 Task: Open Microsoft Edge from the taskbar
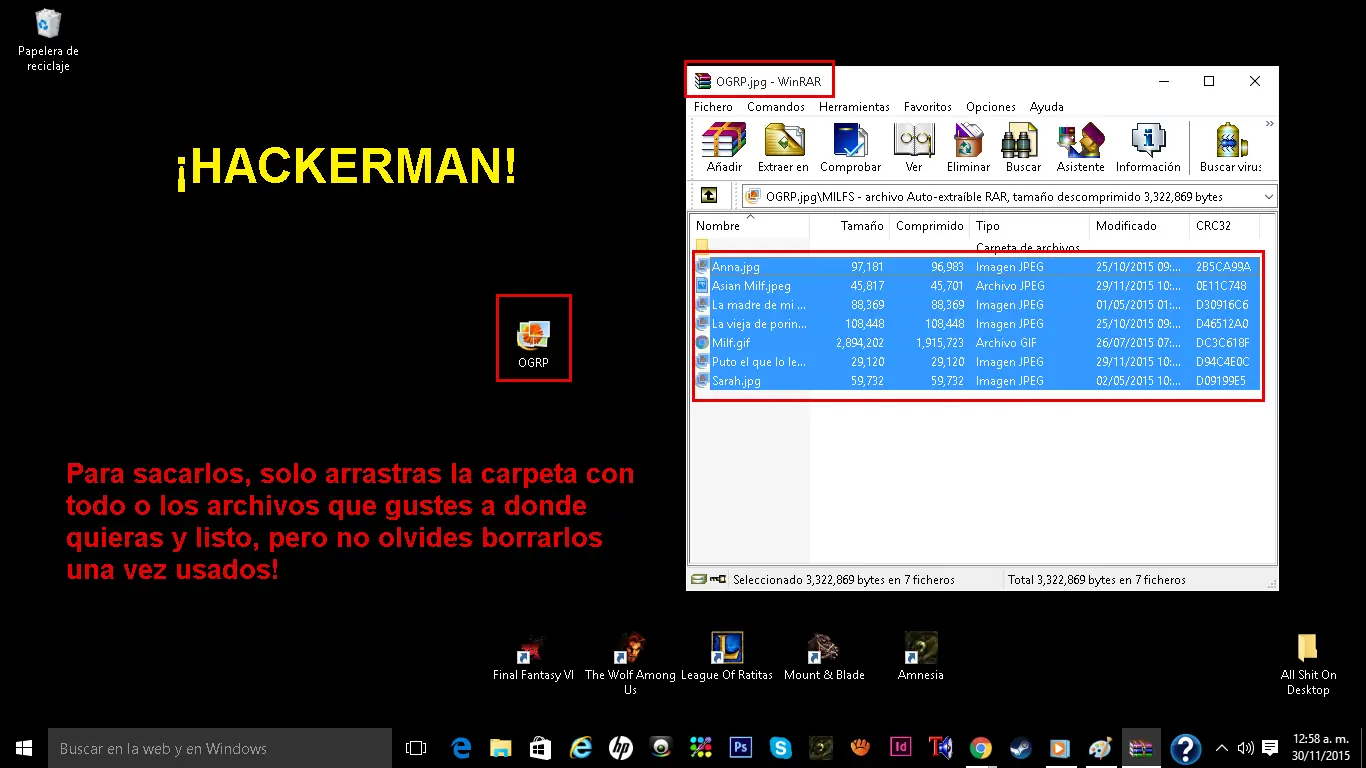pyautogui.click(x=461, y=748)
